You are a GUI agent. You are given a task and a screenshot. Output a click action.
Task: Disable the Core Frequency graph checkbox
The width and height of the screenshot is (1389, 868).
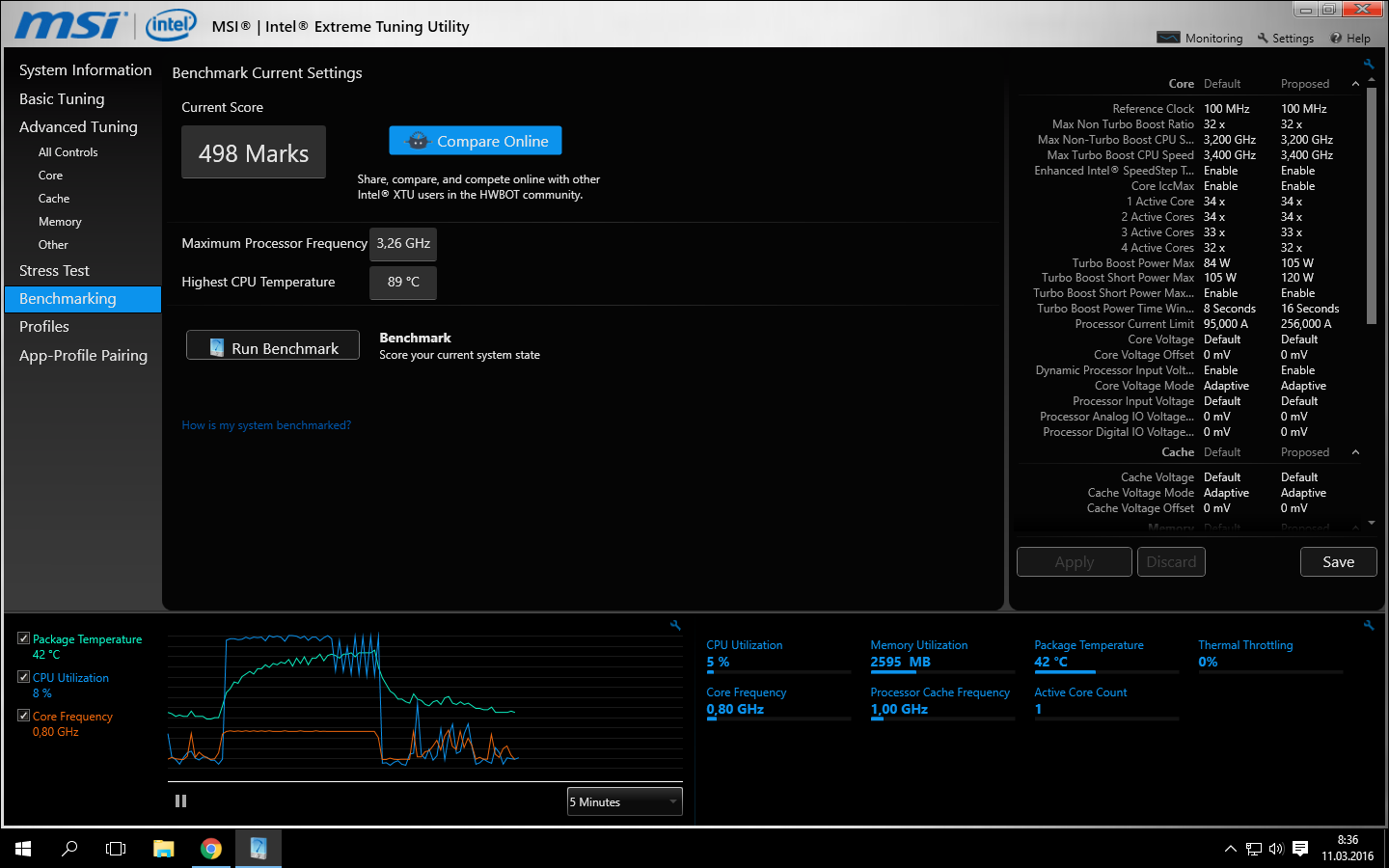(x=24, y=716)
